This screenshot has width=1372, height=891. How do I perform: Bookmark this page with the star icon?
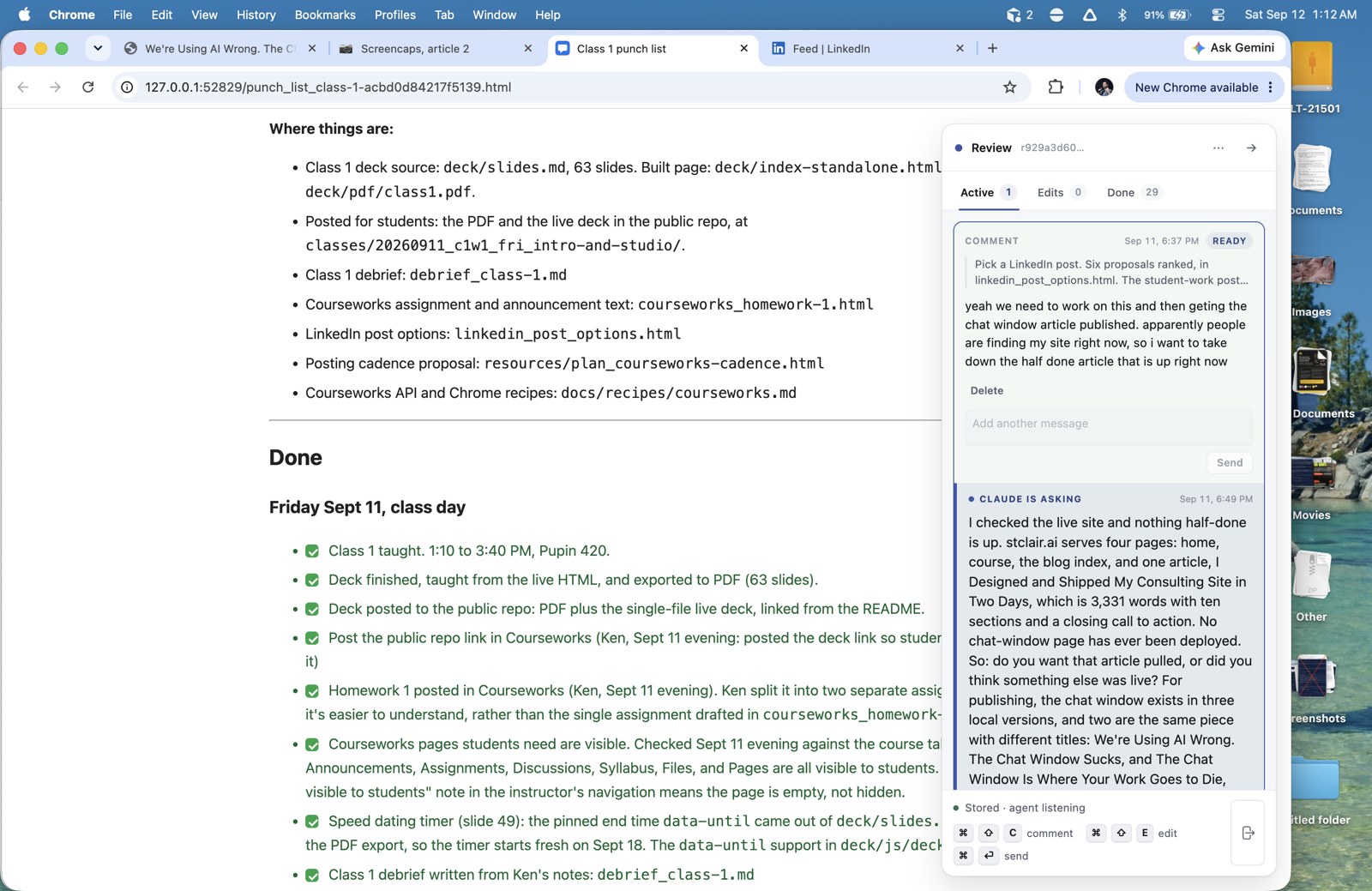click(x=1010, y=87)
